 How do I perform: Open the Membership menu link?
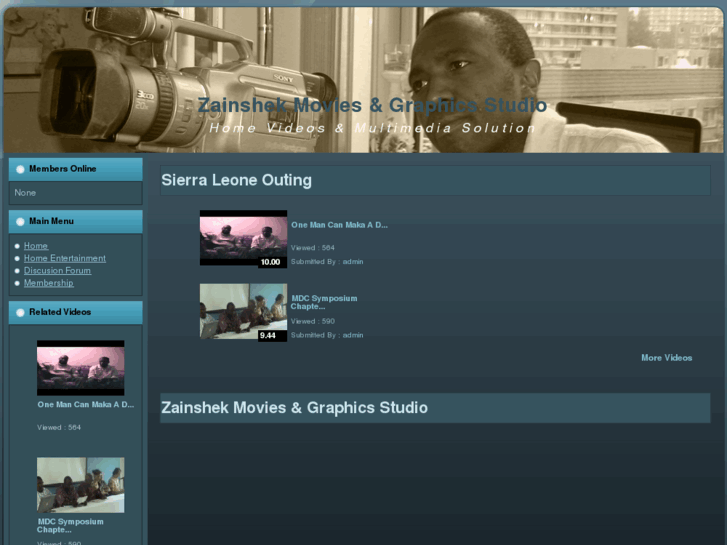(x=49, y=283)
